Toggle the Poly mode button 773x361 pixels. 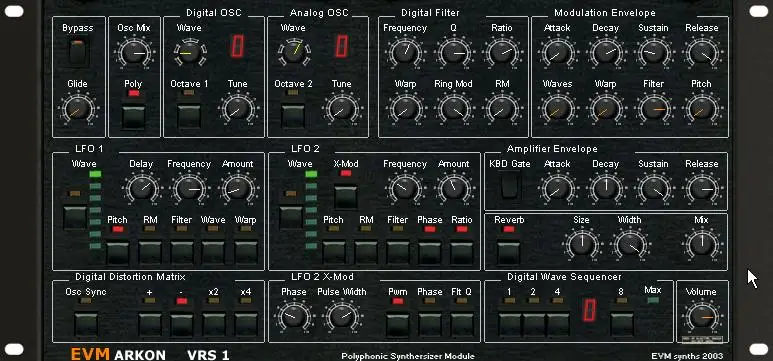pyautogui.click(x=134, y=116)
